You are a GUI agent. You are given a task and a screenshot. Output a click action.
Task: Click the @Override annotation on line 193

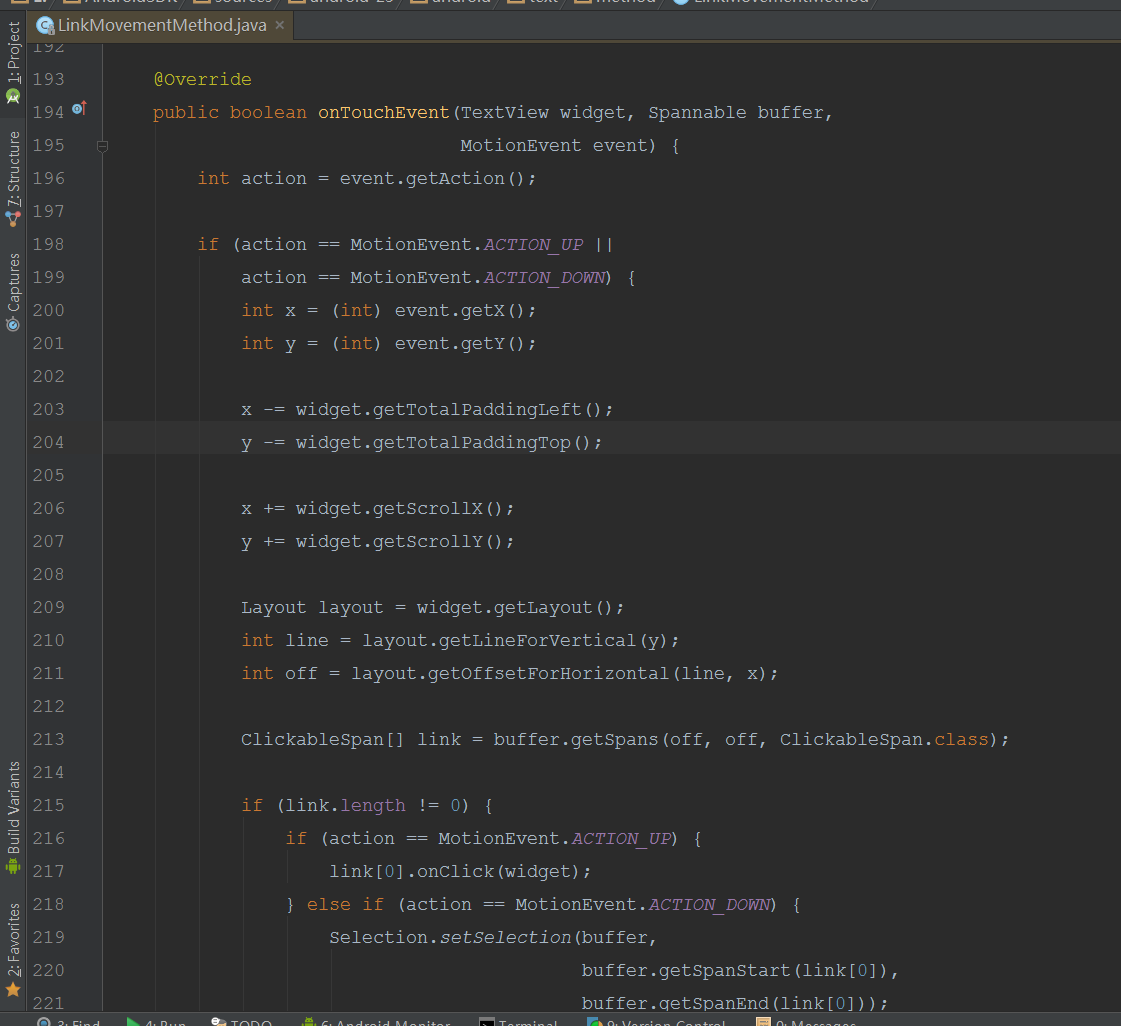(202, 79)
